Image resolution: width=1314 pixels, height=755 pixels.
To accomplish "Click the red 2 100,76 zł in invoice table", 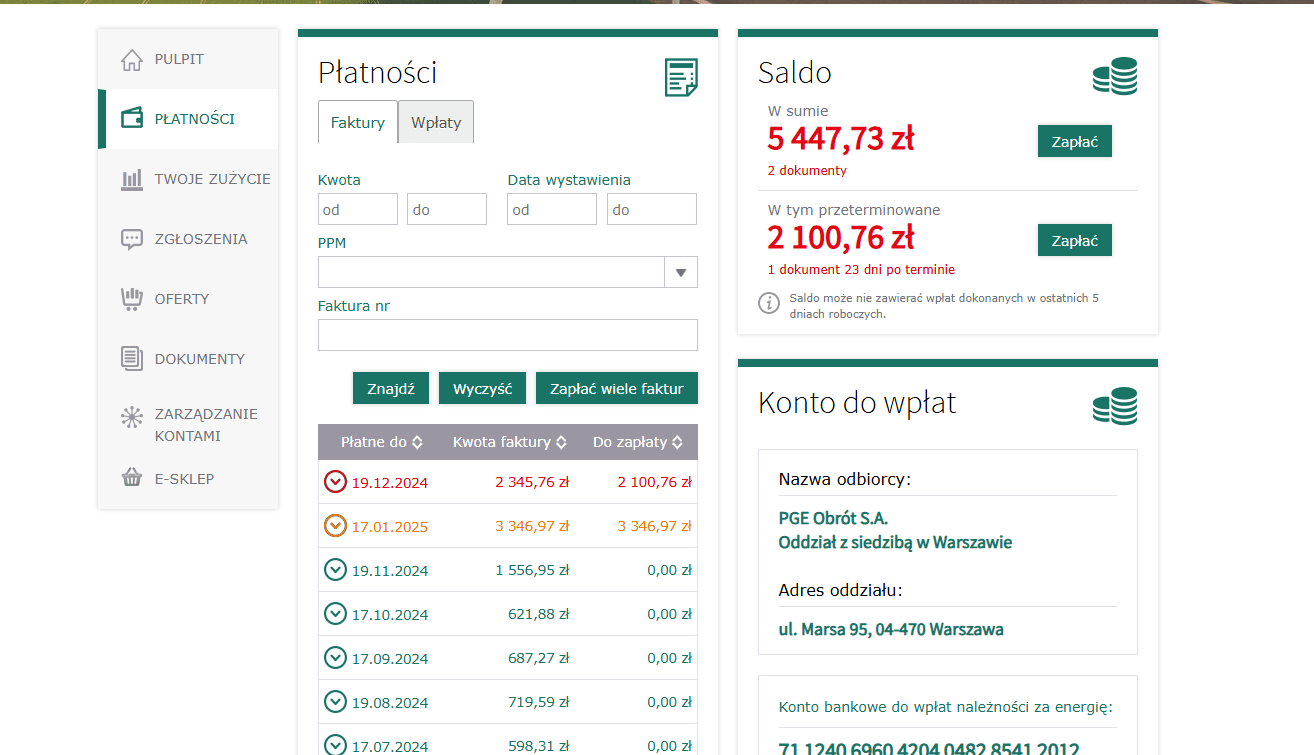I will pyautogui.click(x=654, y=482).
